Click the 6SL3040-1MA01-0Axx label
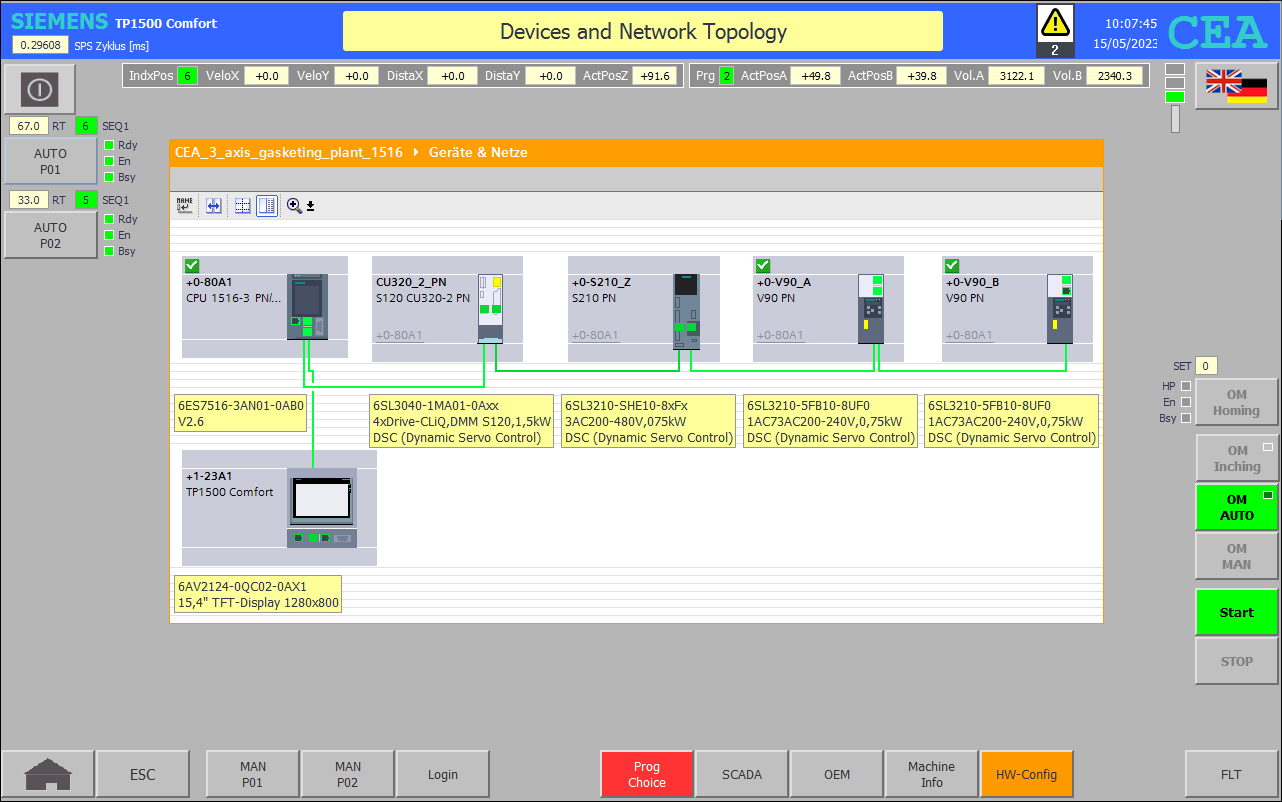 point(462,421)
